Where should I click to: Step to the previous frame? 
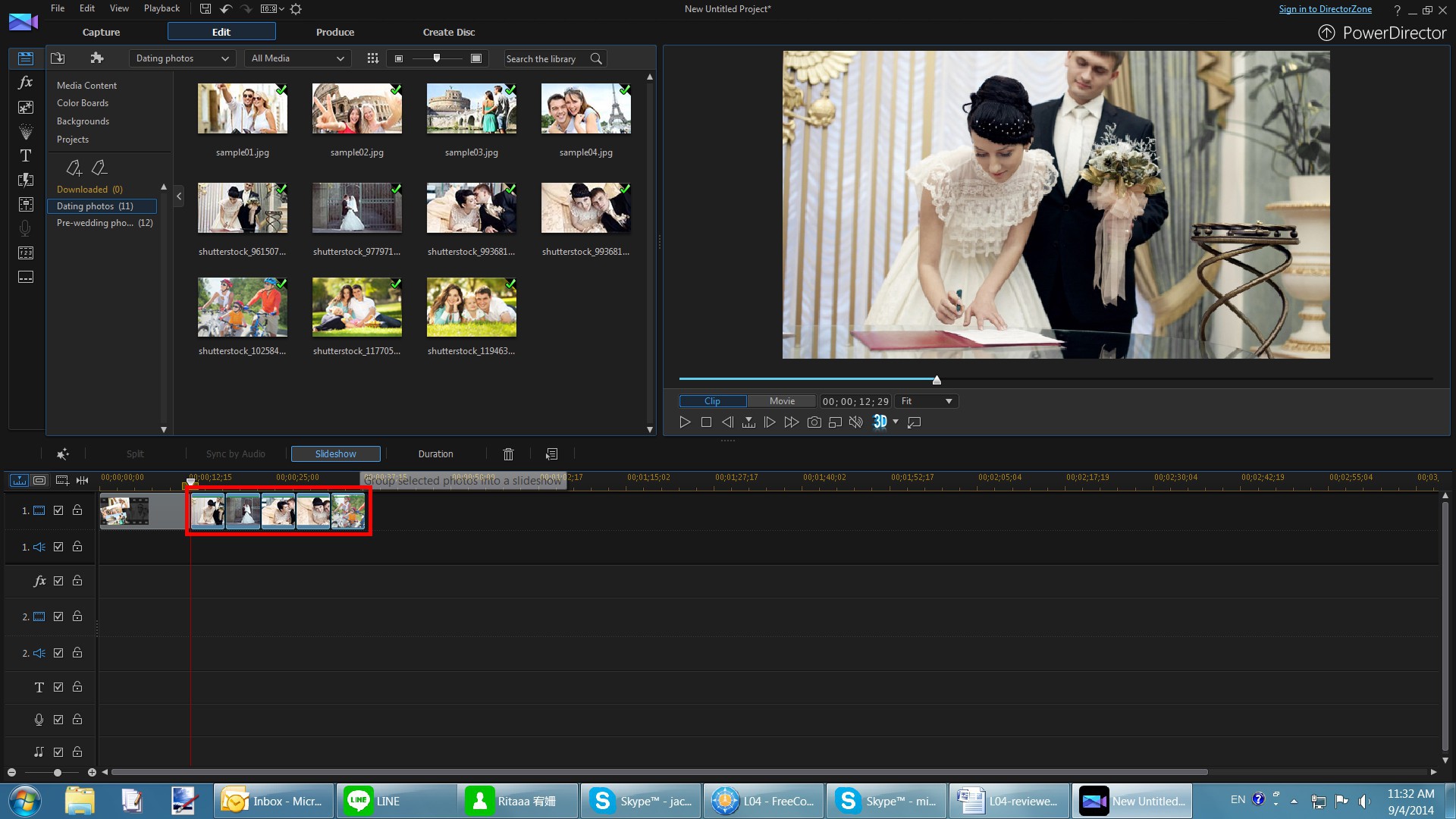click(x=727, y=422)
